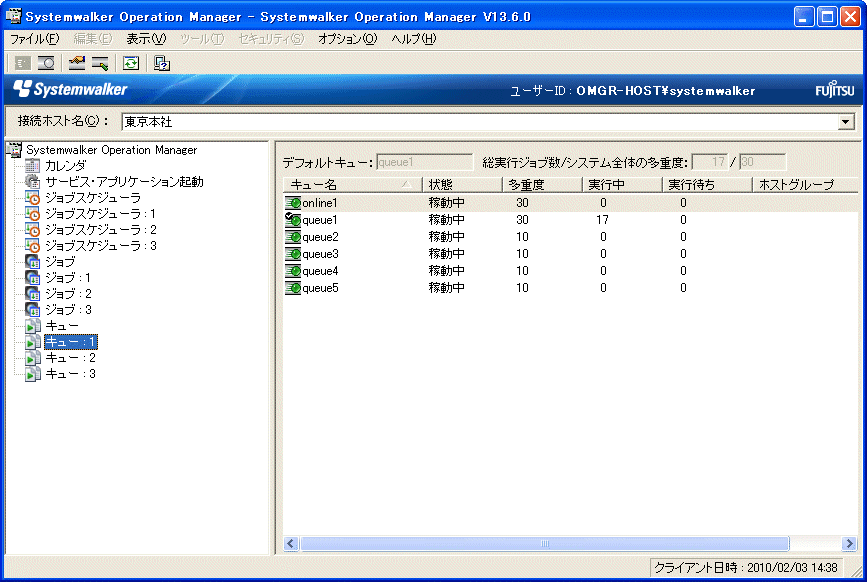This screenshot has width=867, height=582.
Task: Click the 総実行ジョブ数 field showing 17
Action: pyautogui.click(x=709, y=162)
